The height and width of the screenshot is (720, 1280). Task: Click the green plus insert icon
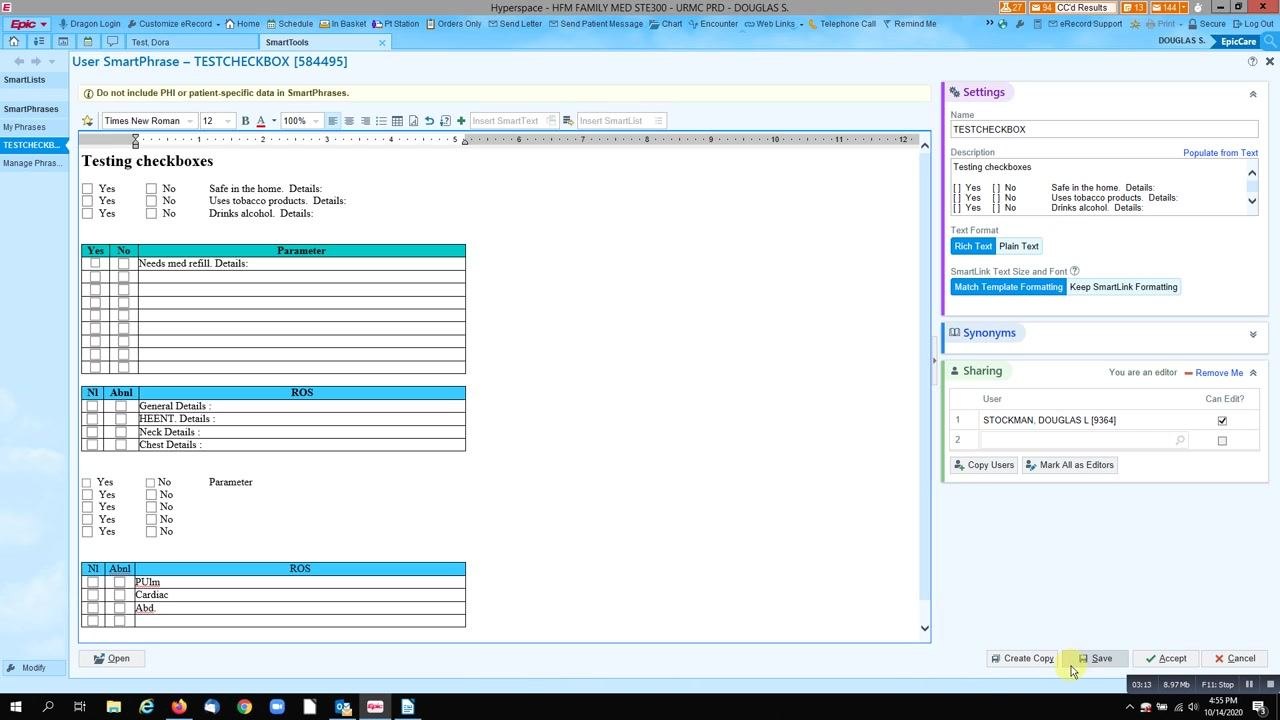pyautogui.click(x=461, y=121)
